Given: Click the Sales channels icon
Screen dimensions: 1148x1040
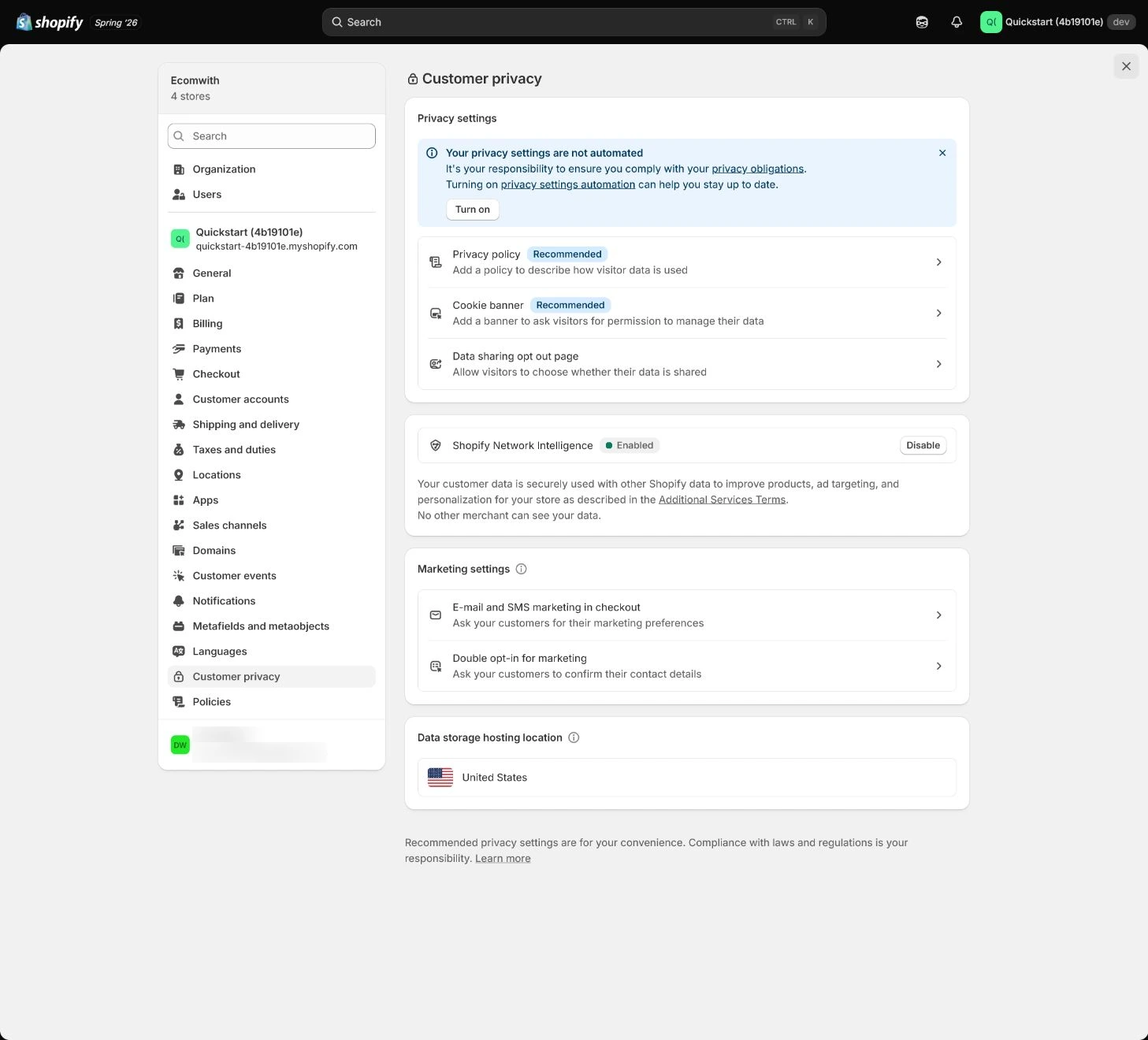Looking at the screenshot, I should point(179,526).
